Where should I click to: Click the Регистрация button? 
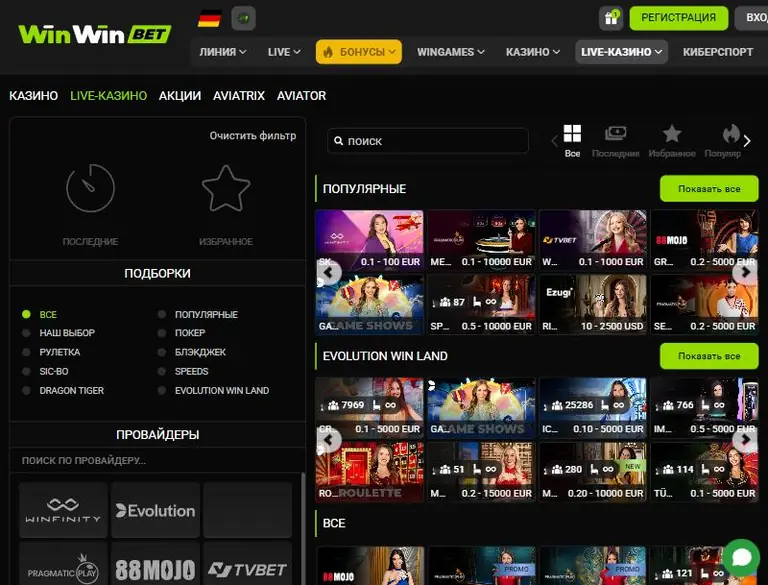pos(678,18)
